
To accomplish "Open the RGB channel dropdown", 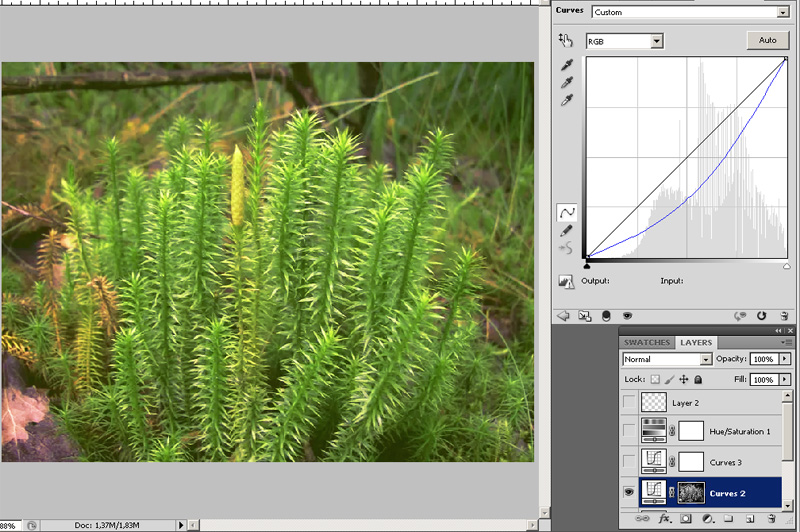I will pos(657,41).
